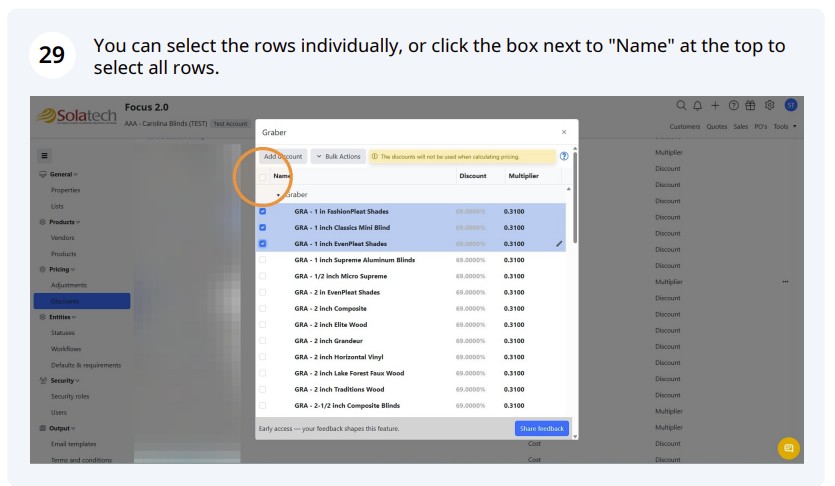This screenshot has width=835, height=486.
Task: Open Lists in sidebar
Action: coord(57,207)
